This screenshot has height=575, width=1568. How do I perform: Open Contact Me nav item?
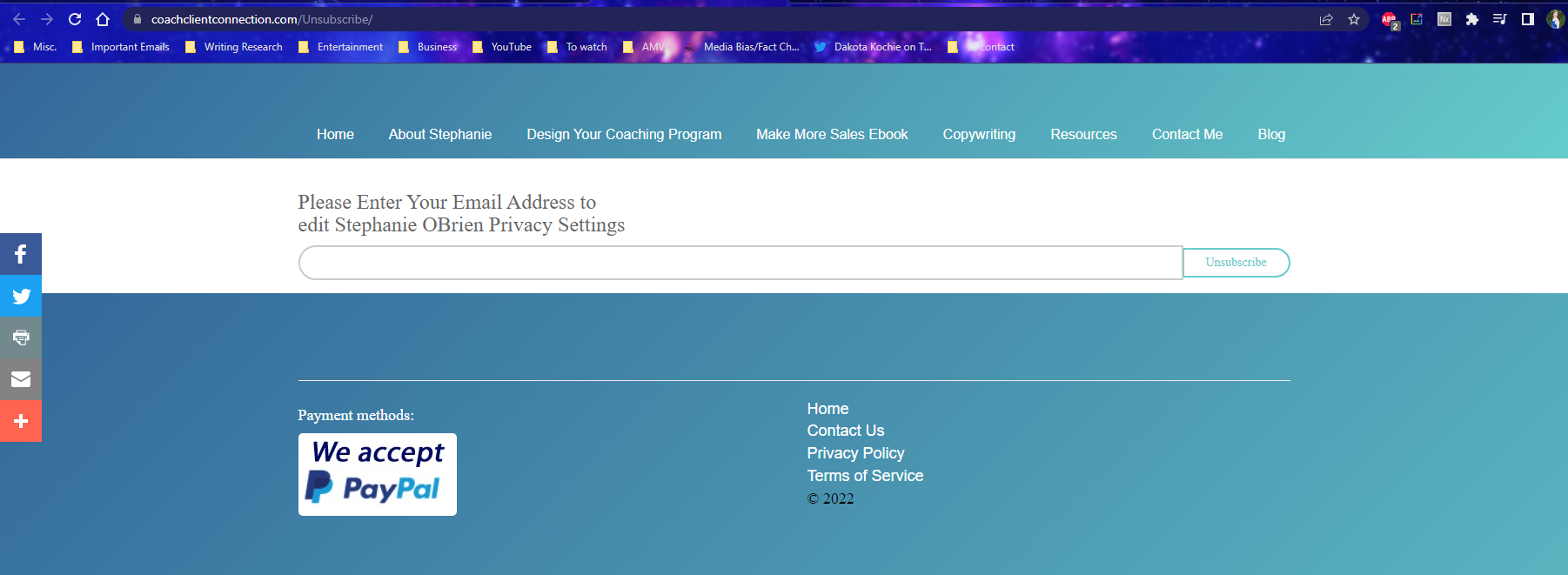click(1187, 134)
